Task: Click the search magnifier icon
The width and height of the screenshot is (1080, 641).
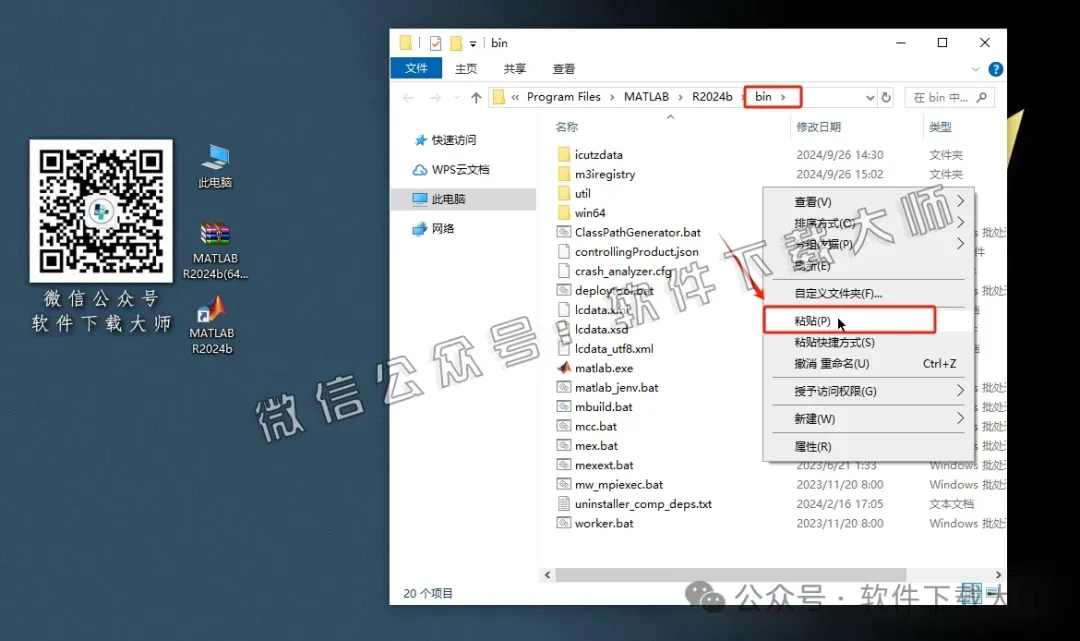Action: point(982,97)
